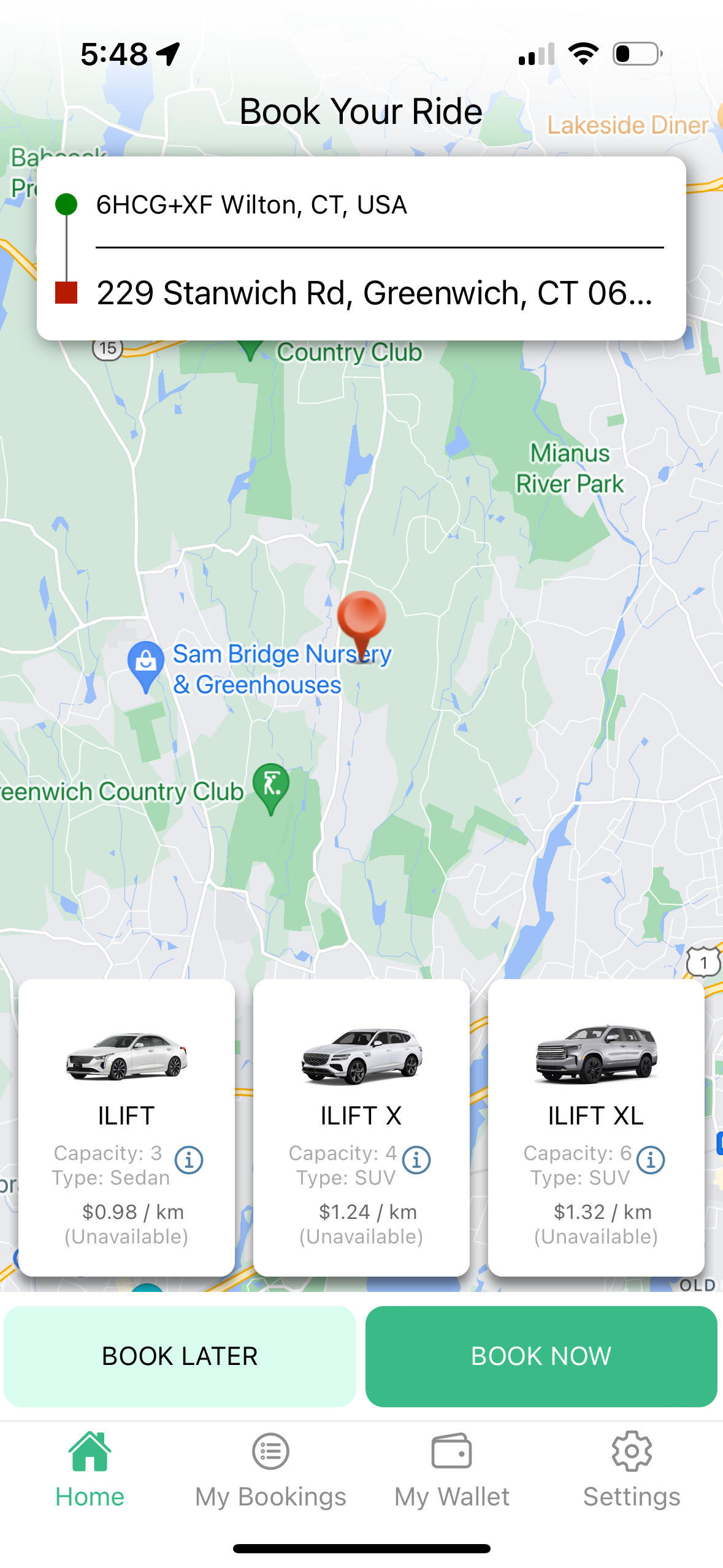Open the My Bookings tab
The height and width of the screenshot is (1568, 723).
270,1470
